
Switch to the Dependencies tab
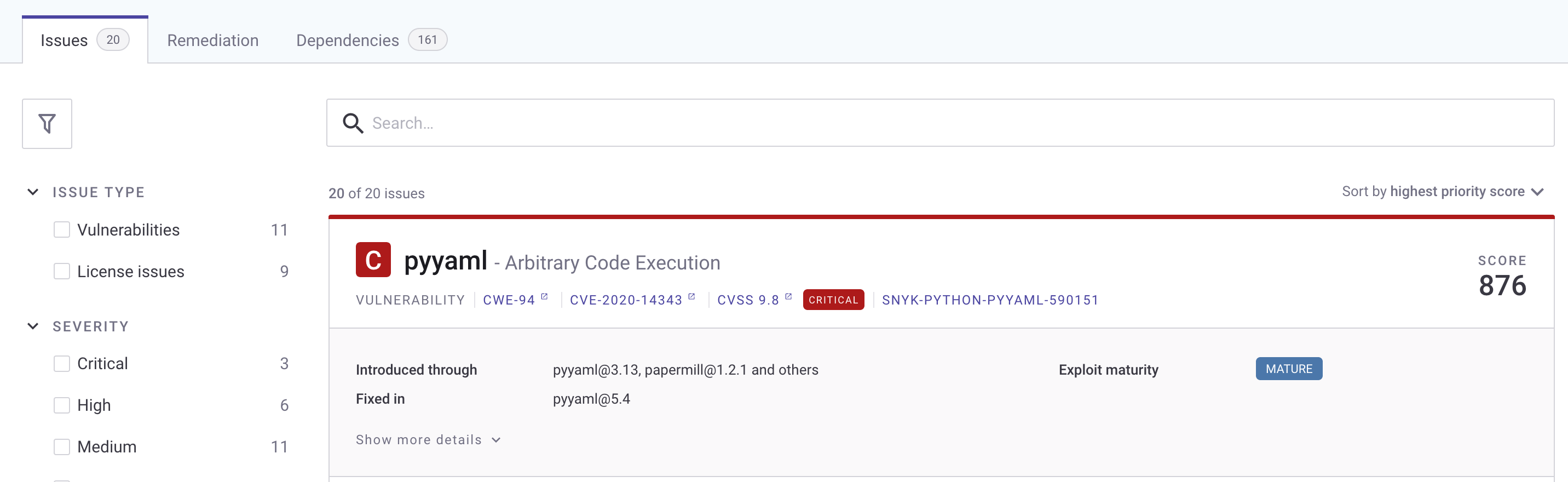371,40
